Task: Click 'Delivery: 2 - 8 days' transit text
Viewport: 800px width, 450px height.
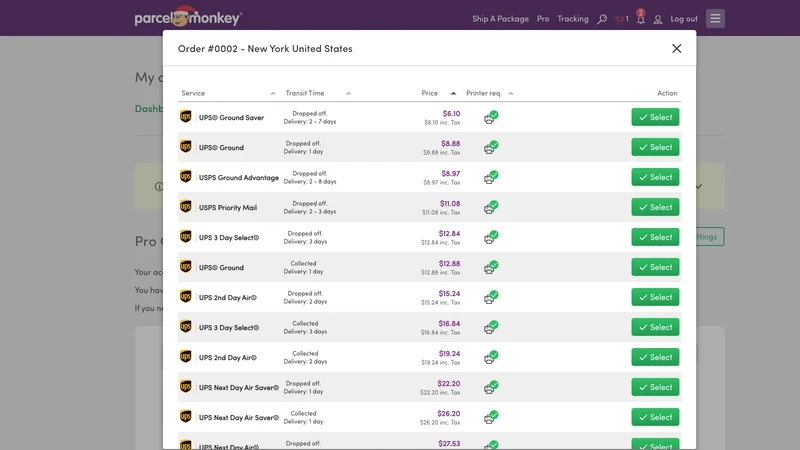Action: (x=310, y=182)
